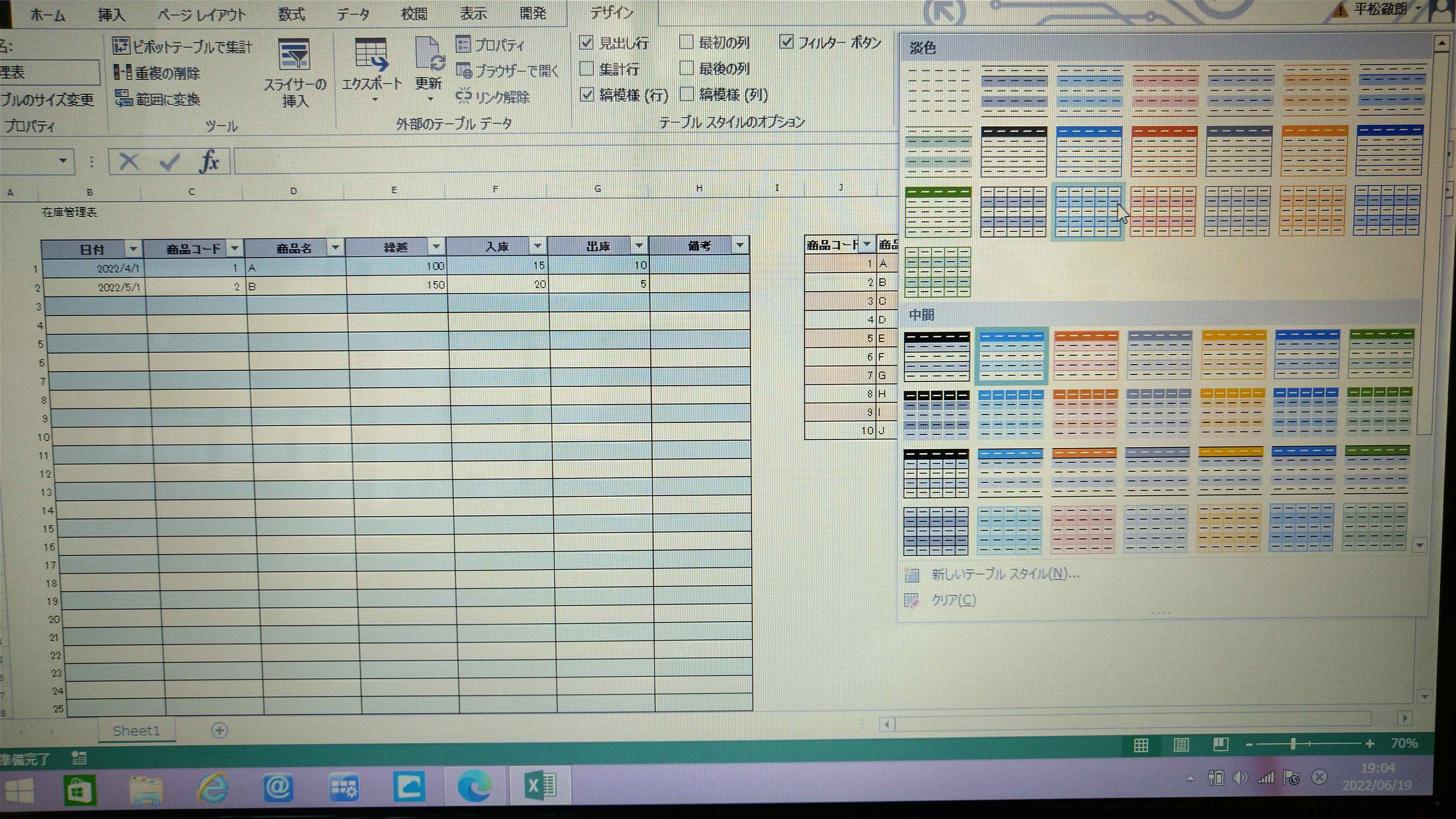
Task: Open filter dropdown for 入庫 column
Action: pyautogui.click(x=537, y=246)
